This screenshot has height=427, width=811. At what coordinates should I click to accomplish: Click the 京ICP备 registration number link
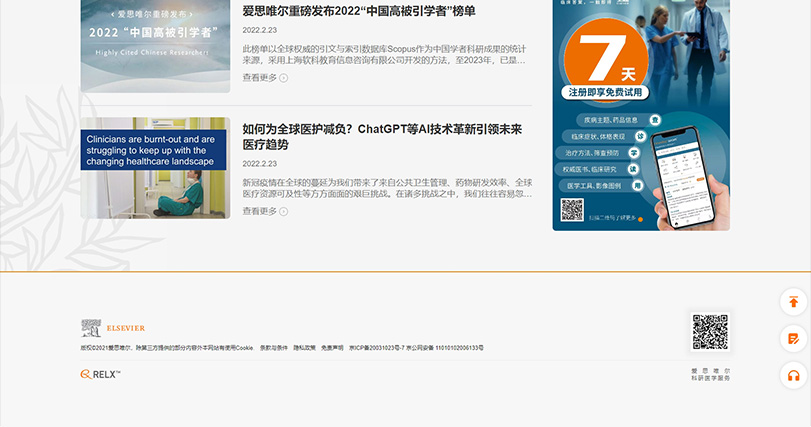point(377,348)
